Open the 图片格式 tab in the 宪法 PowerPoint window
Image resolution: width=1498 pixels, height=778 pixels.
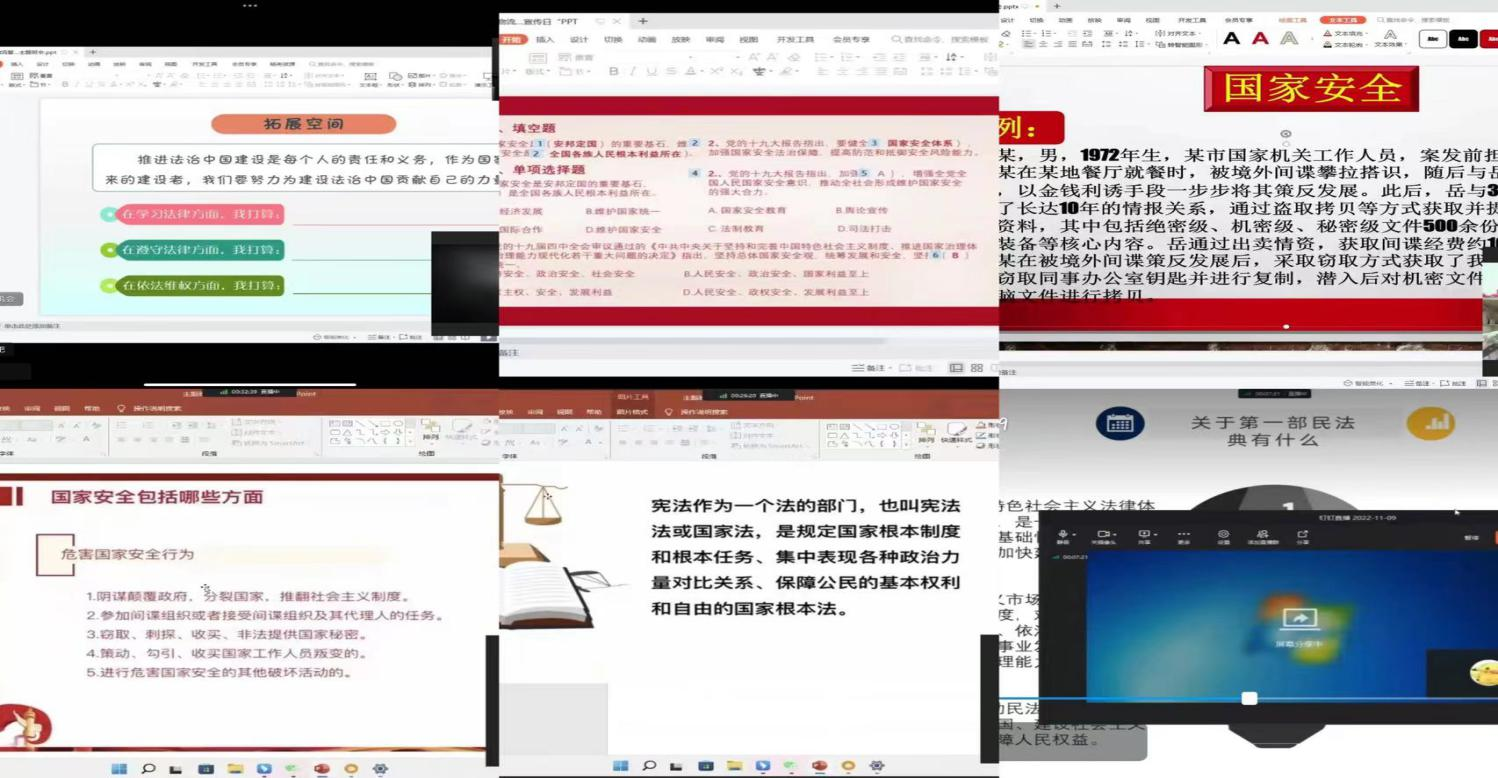[632, 412]
